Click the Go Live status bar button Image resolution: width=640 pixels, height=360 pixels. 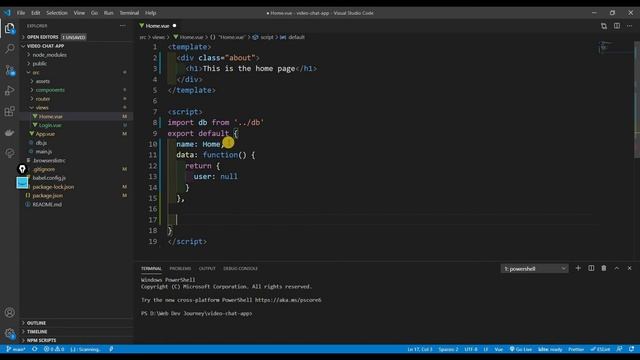click(x=521, y=349)
